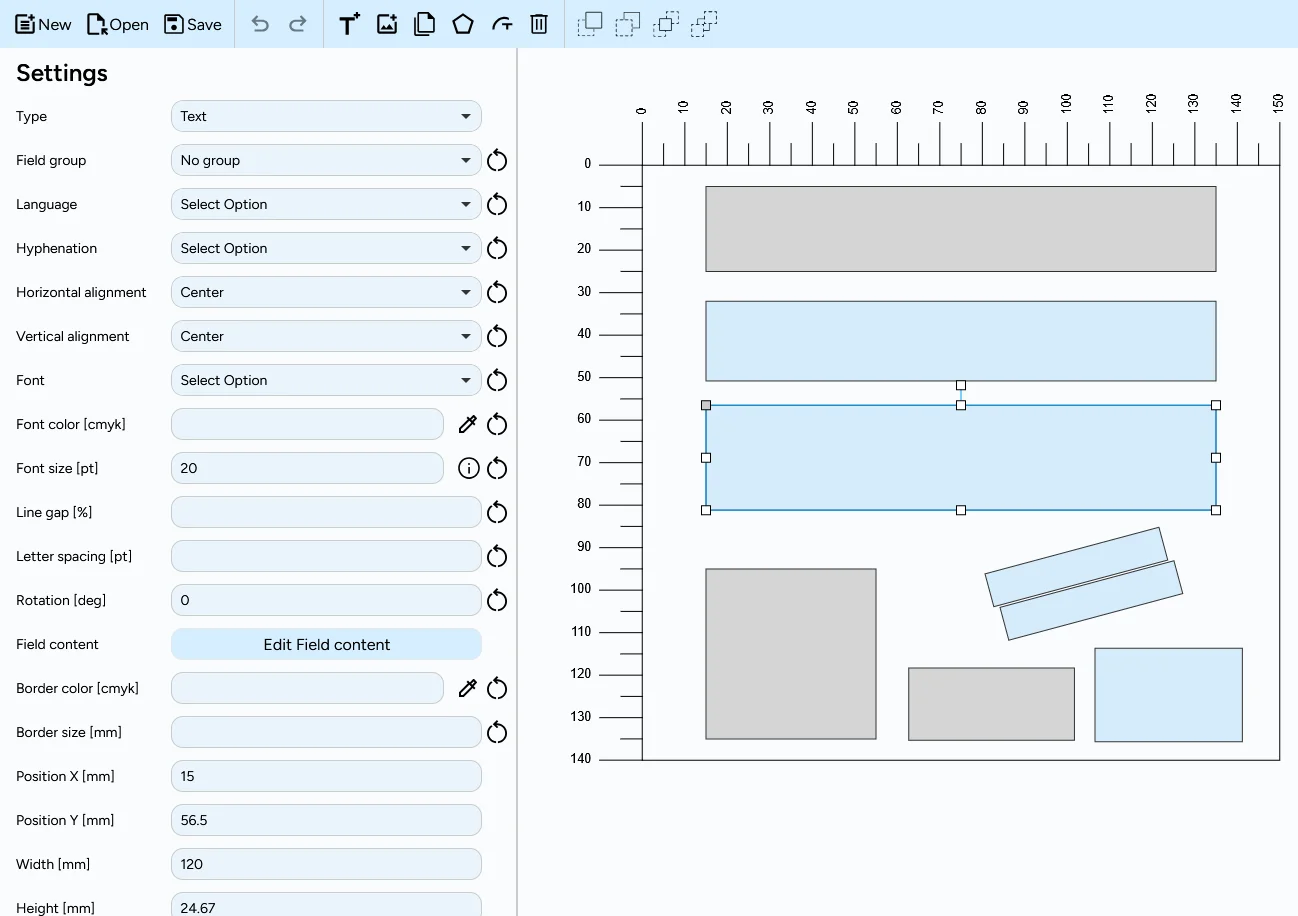
Task: Open the Language dropdown
Action: pyautogui.click(x=326, y=204)
